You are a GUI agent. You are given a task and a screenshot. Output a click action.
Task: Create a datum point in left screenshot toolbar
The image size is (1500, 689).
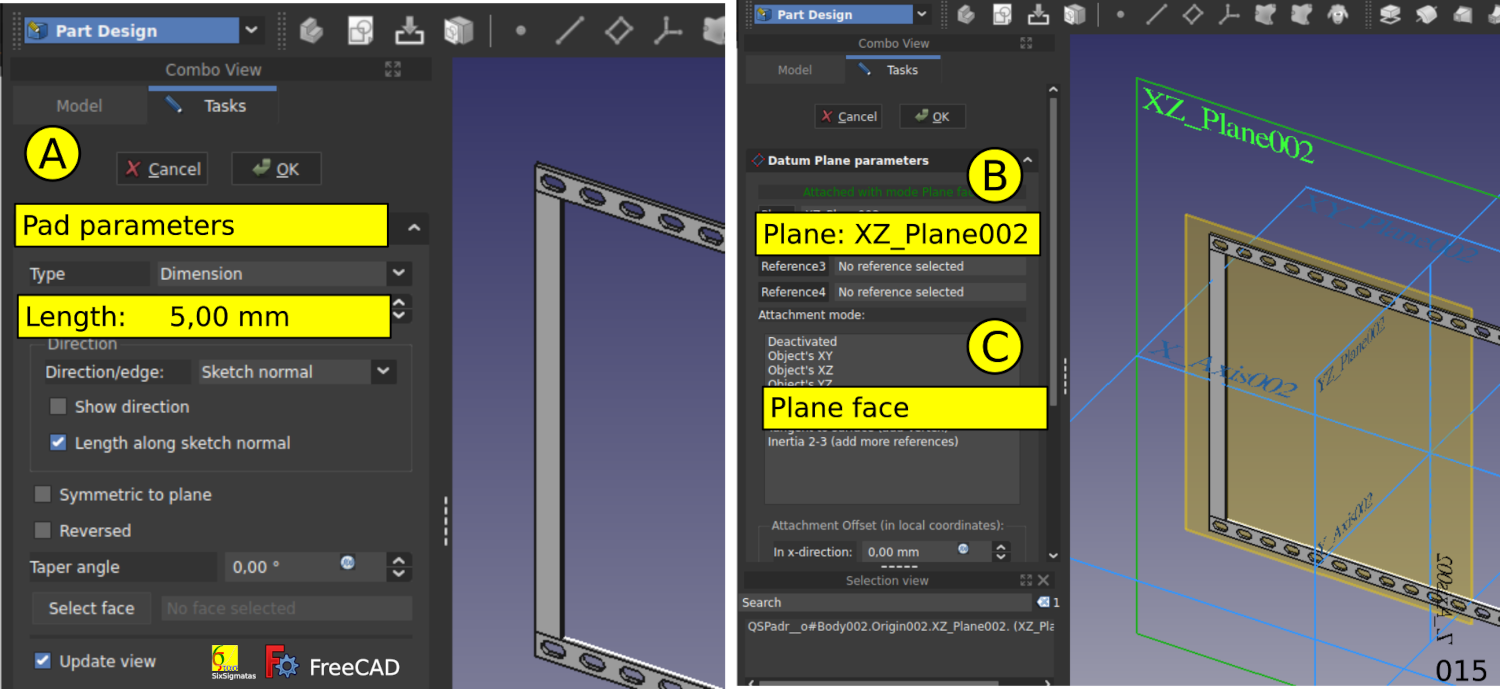coord(521,31)
